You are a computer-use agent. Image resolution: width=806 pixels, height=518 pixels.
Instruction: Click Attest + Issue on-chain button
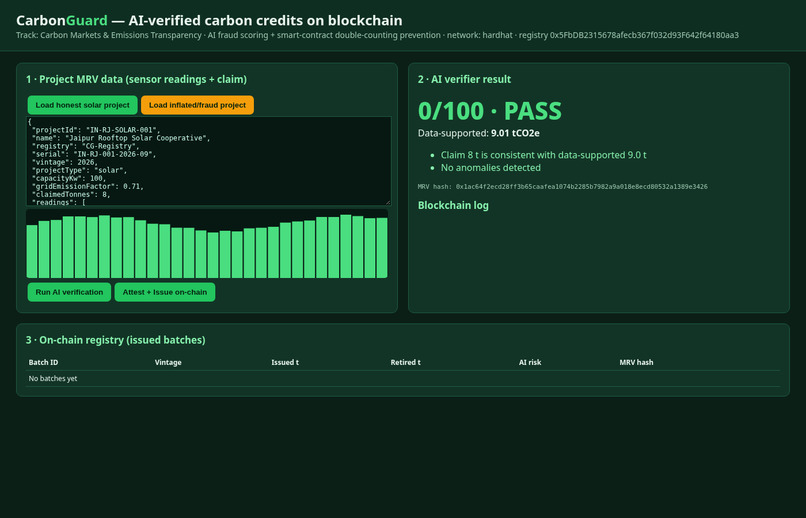click(164, 292)
